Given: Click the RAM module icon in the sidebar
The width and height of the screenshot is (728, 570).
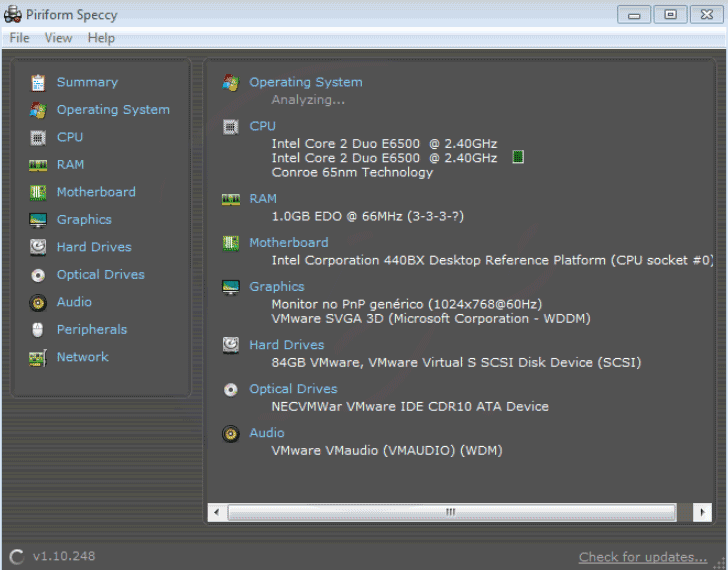Looking at the screenshot, I should 38,165.
